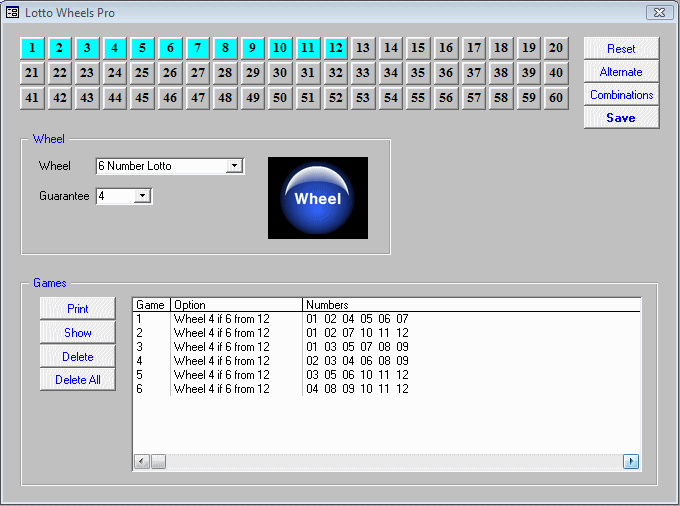The height and width of the screenshot is (506, 680).
Task: Toggle off cyan number 12
Action: 335,48
